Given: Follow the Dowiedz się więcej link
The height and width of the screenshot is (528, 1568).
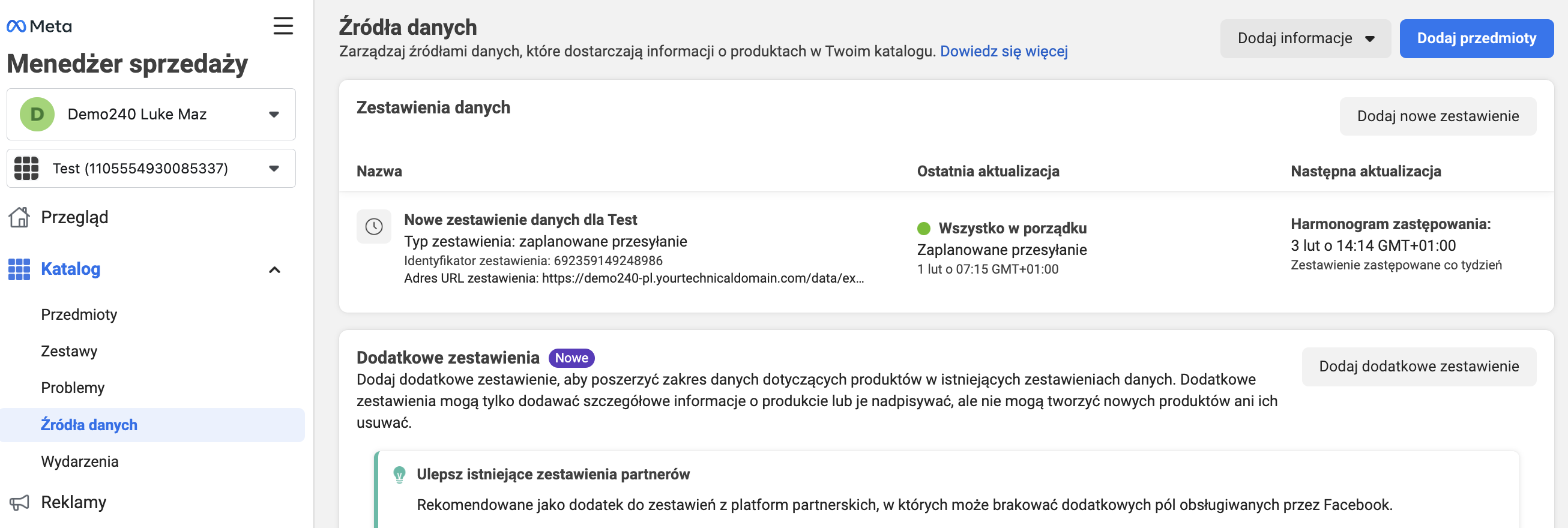Looking at the screenshot, I should [1004, 51].
